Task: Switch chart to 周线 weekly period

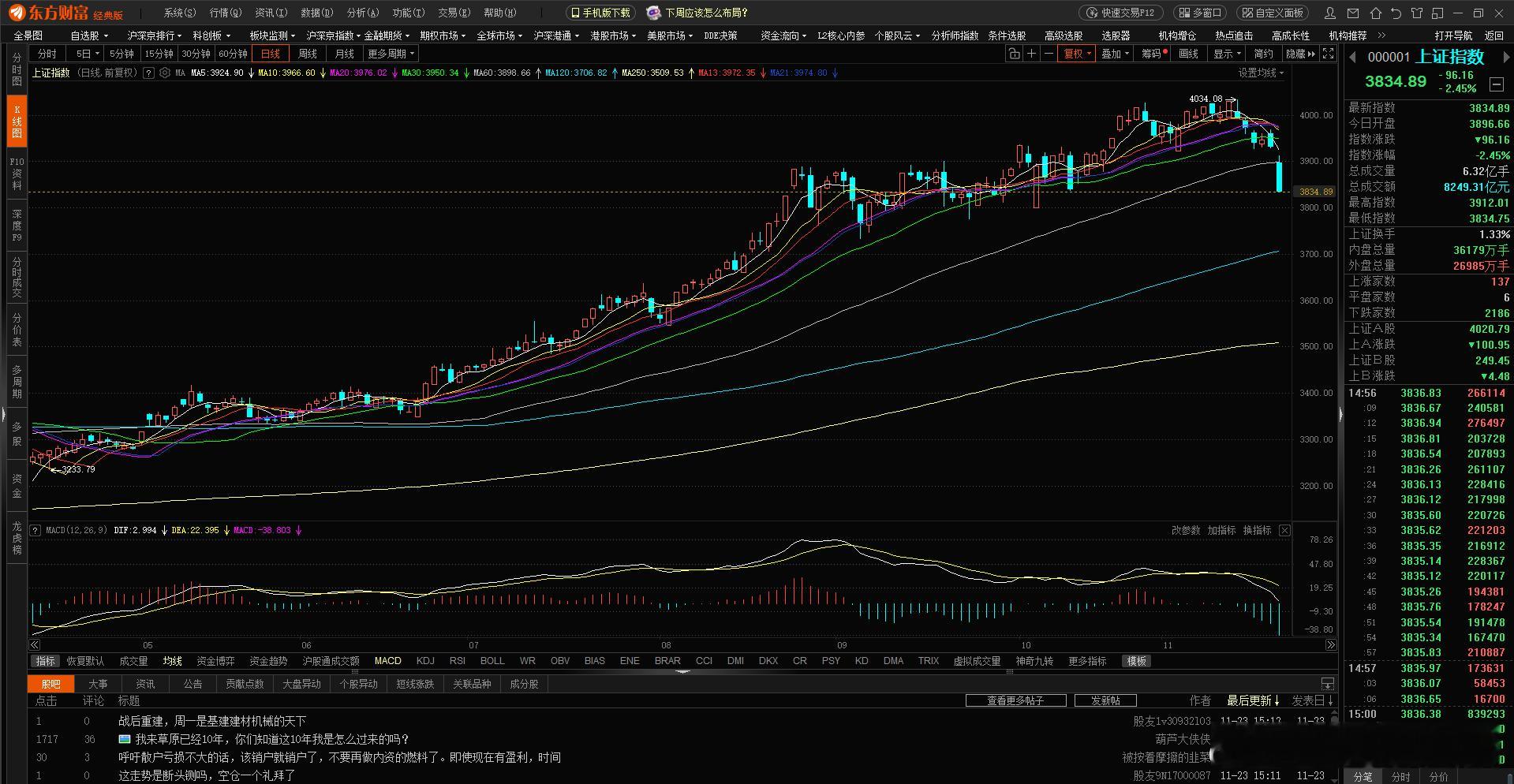Action: (308, 54)
